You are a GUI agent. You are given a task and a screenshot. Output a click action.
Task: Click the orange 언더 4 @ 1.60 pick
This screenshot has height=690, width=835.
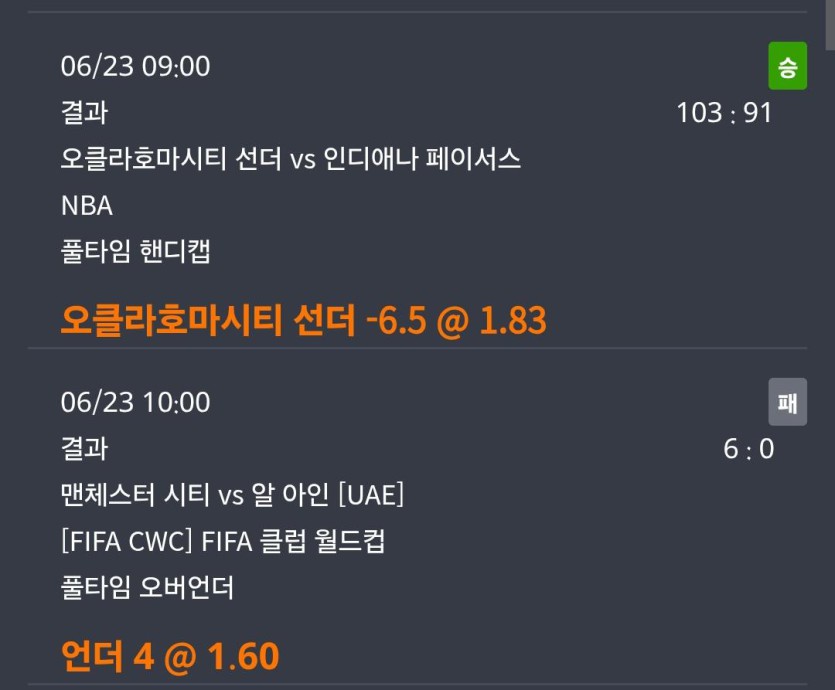[x=170, y=656]
